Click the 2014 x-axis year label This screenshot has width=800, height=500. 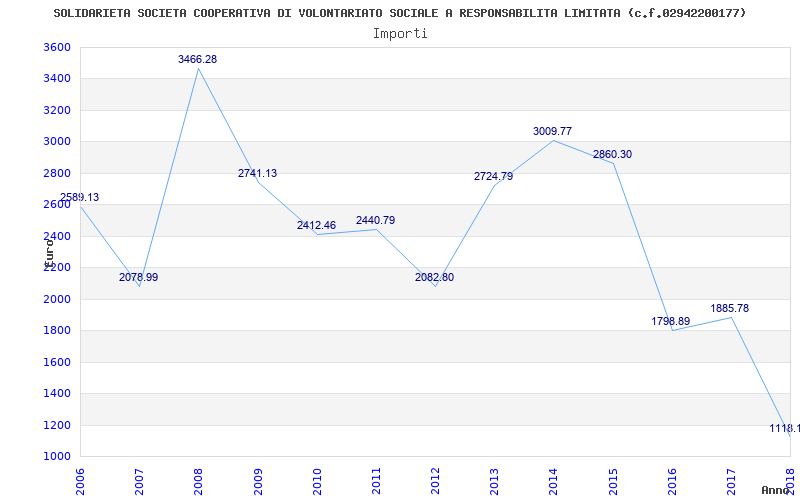[x=554, y=481]
